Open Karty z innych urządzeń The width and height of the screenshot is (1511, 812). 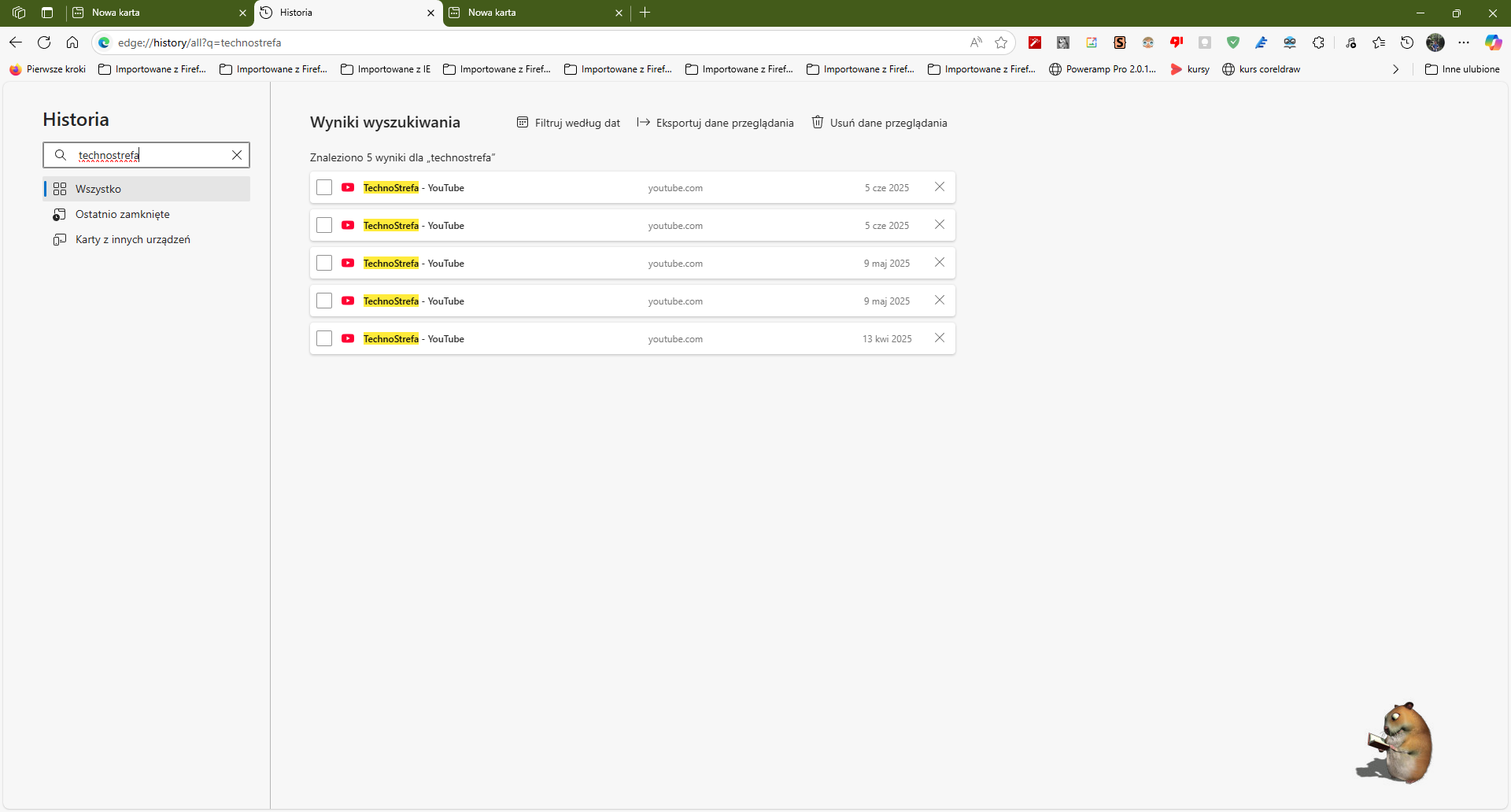(146, 239)
